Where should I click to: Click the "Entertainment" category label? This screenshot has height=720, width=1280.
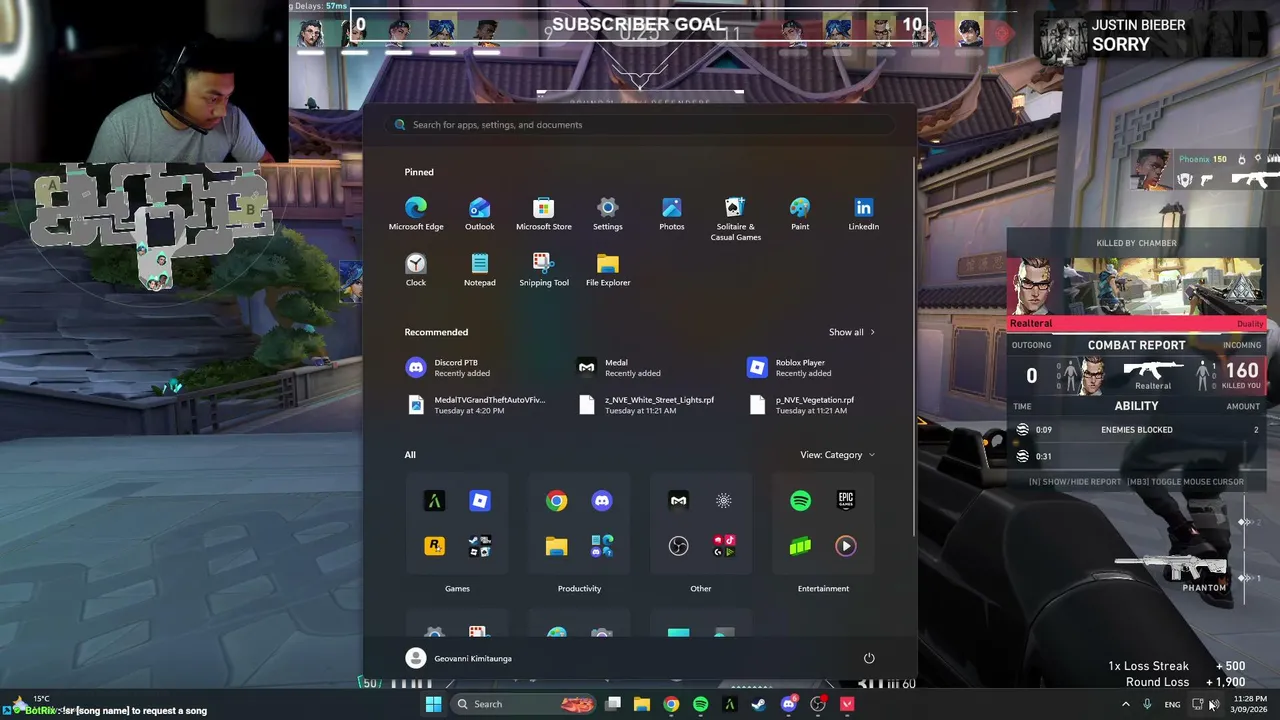click(823, 588)
